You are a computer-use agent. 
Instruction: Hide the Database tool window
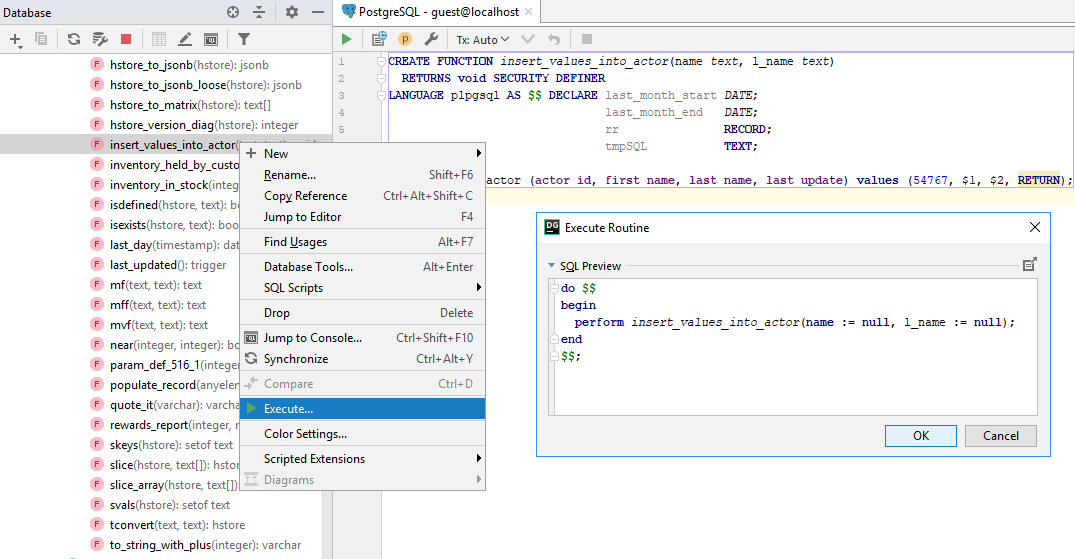click(317, 12)
